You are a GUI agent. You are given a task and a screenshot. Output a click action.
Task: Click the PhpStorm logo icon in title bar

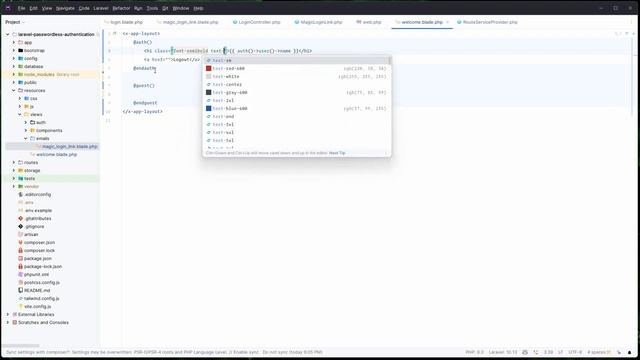tap(8, 8)
